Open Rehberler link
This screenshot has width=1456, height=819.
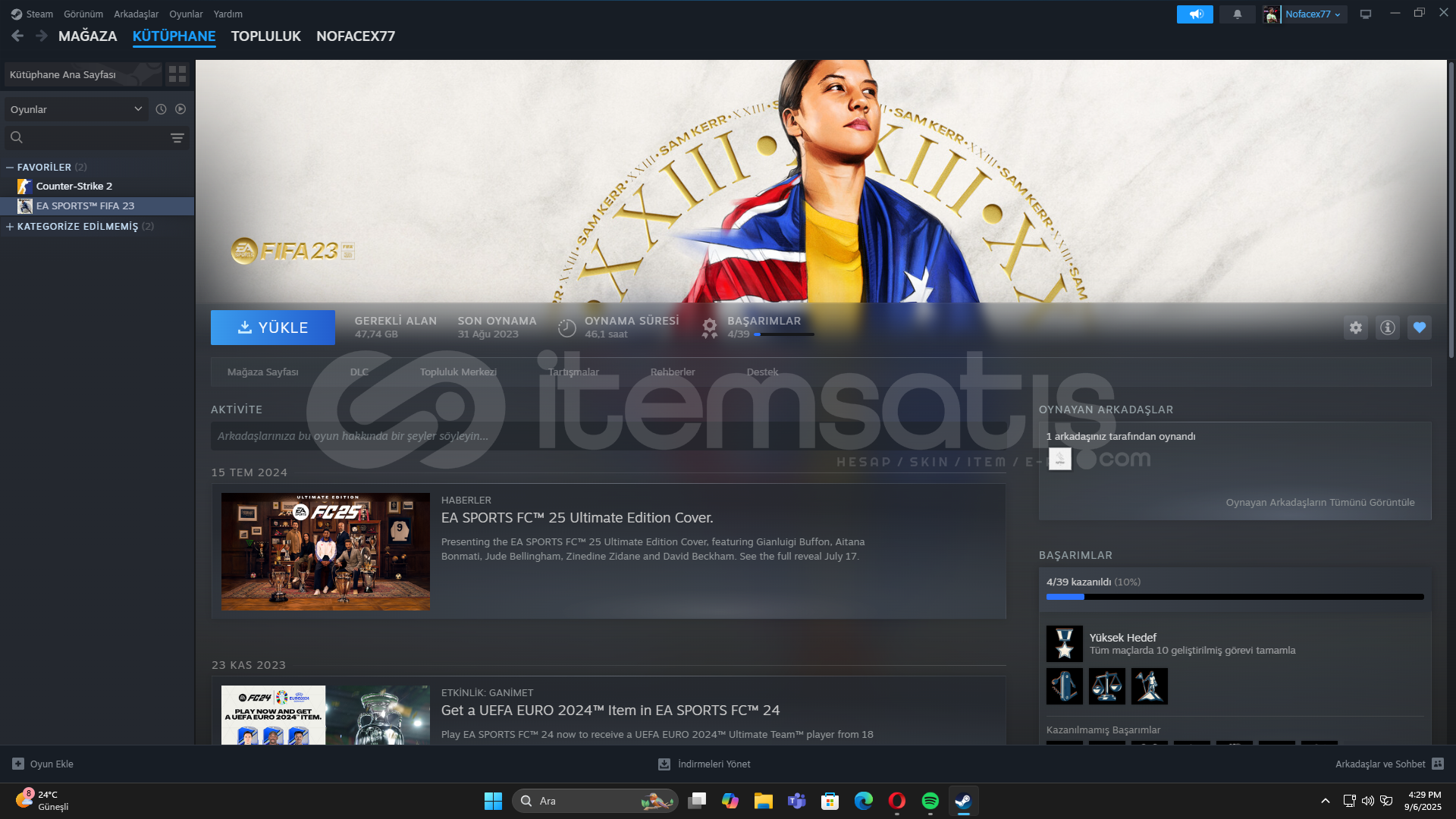(x=673, y=372)
